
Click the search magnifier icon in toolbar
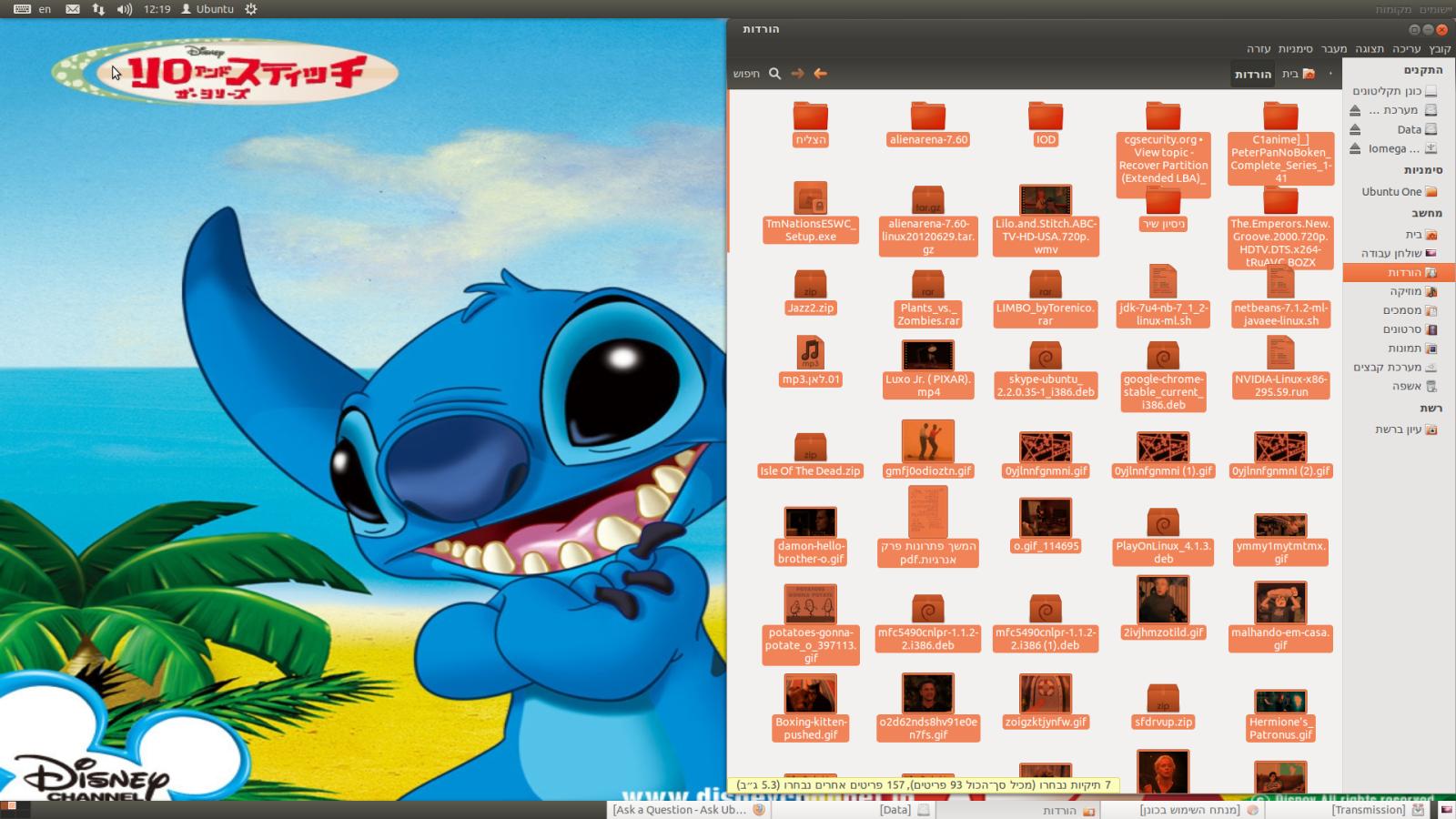775,74
